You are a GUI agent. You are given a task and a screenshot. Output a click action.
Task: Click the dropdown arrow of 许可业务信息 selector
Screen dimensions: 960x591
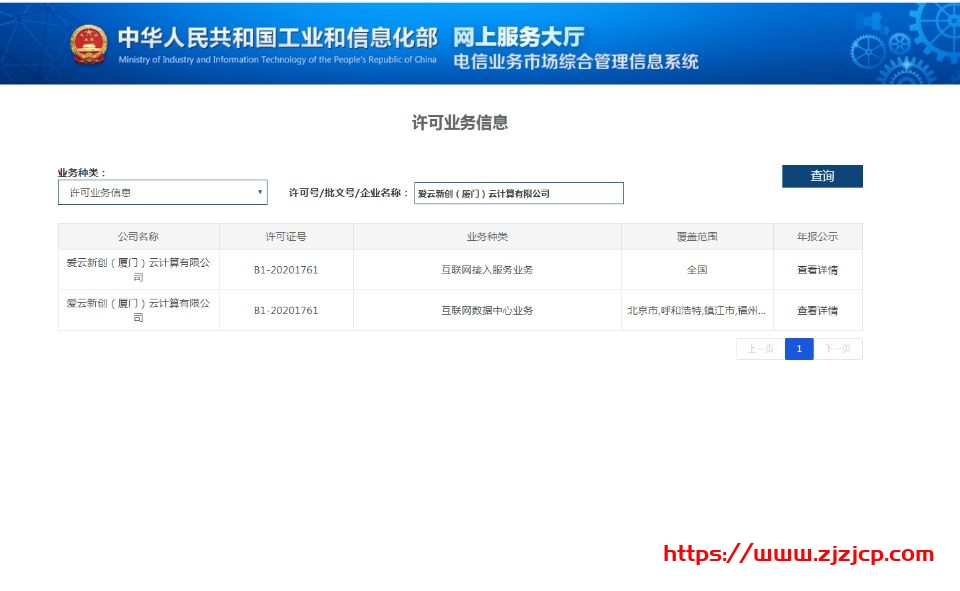point(260,192)
